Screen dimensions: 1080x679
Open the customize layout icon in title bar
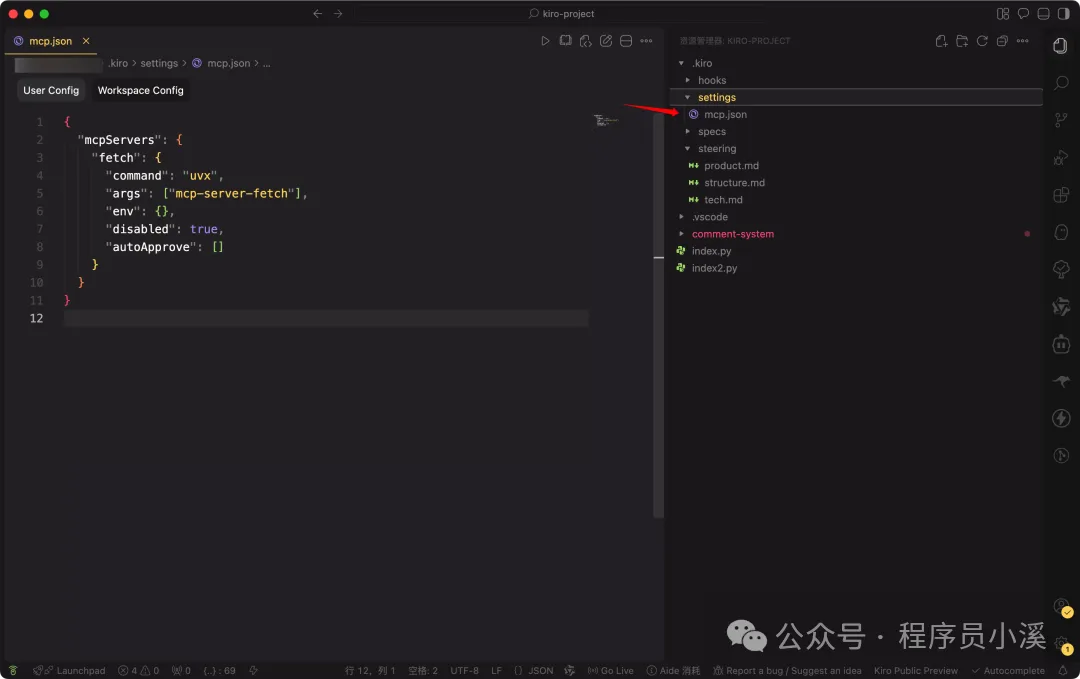coord(1003,14)
